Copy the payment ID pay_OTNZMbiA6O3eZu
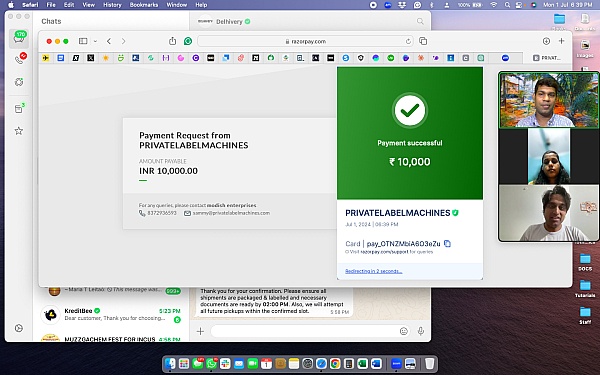 [x=447, y=243]
